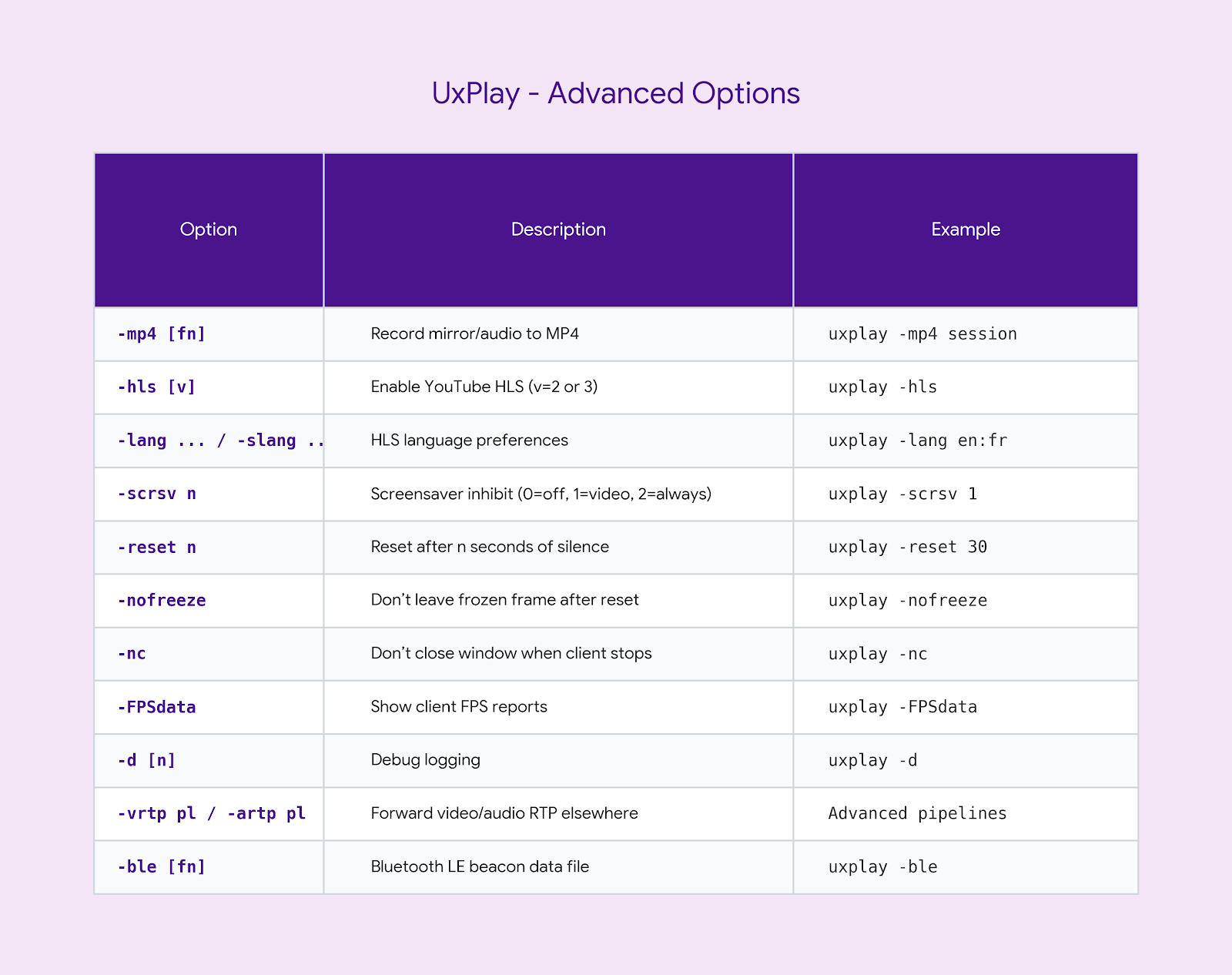The height and width of the screenshot is (975, 1232).
Task: Select the '-nofreeze' option cell
Action: pyautogui.click(x=209, y=601)
